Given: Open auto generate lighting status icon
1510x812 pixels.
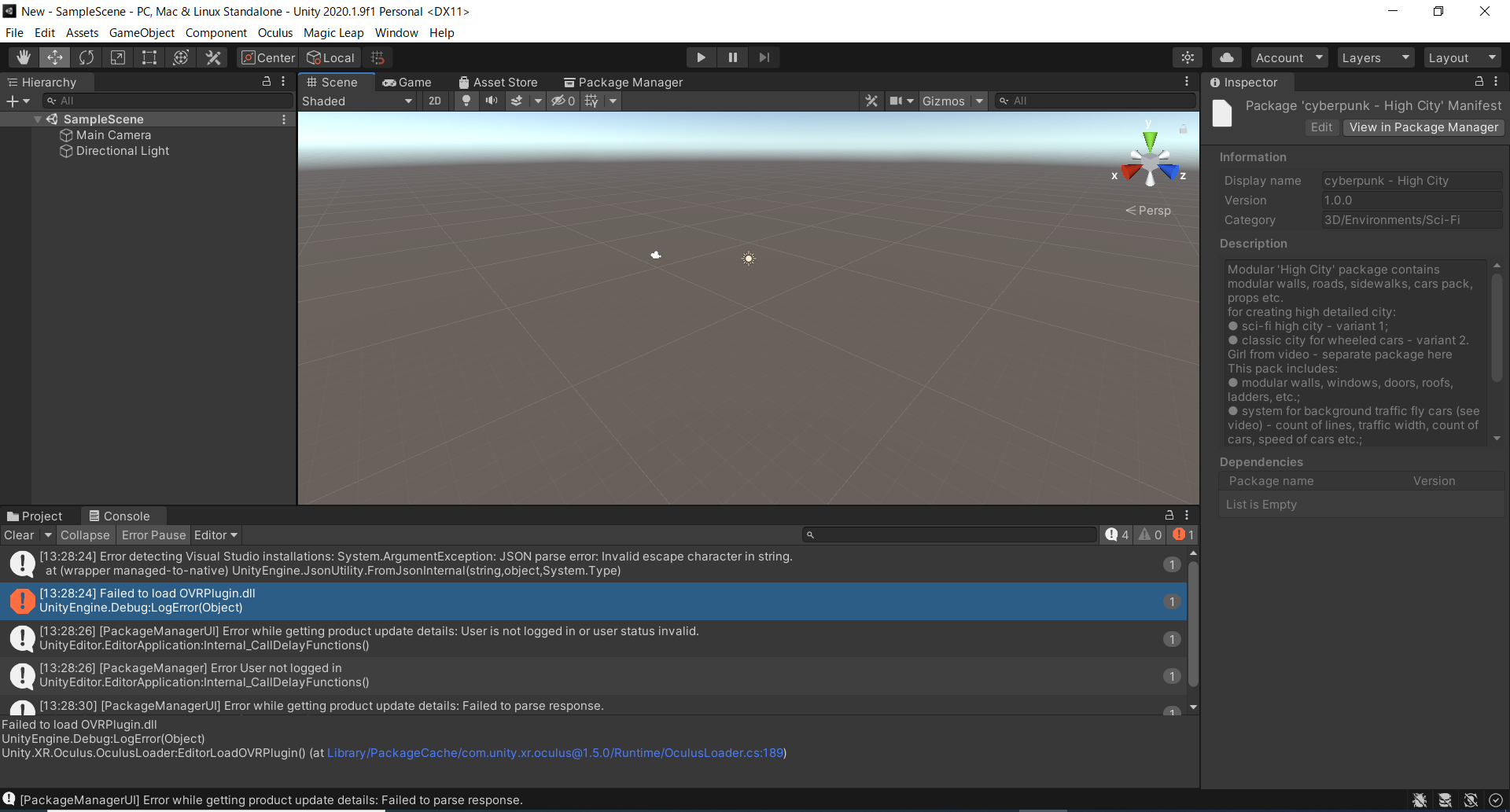Looking at the screenshot, I should pos(1471,800).
